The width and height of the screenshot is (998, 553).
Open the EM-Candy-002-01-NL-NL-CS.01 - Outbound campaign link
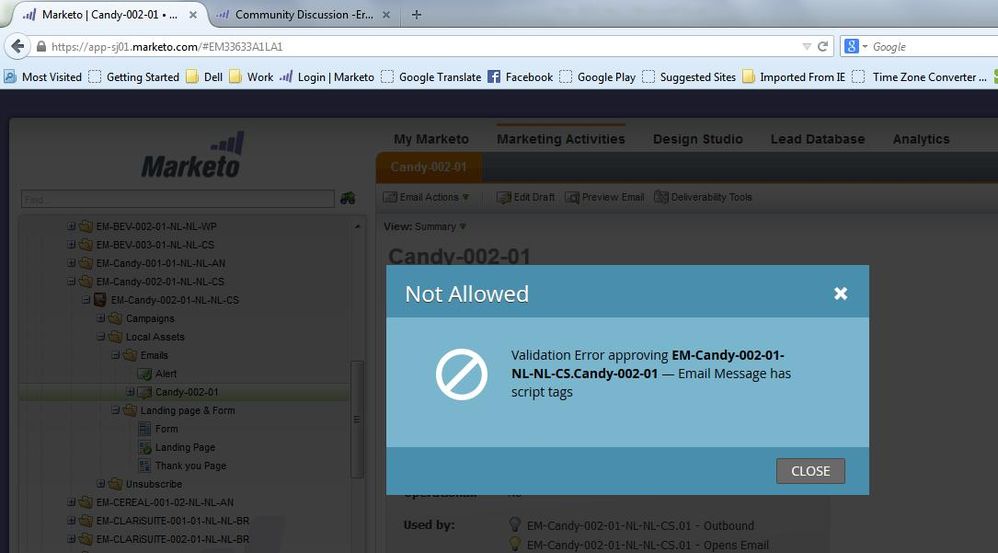640,526
